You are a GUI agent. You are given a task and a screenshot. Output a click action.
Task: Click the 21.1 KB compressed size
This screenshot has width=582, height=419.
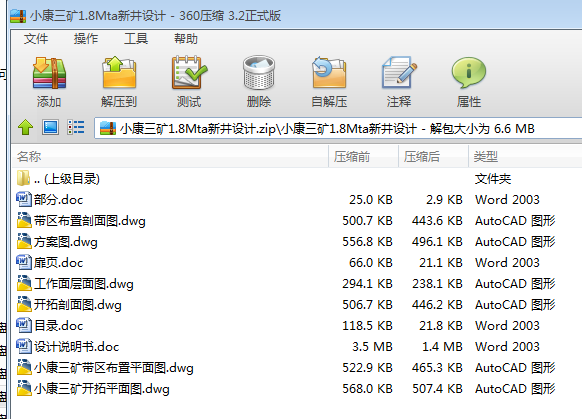click(441, 263)
